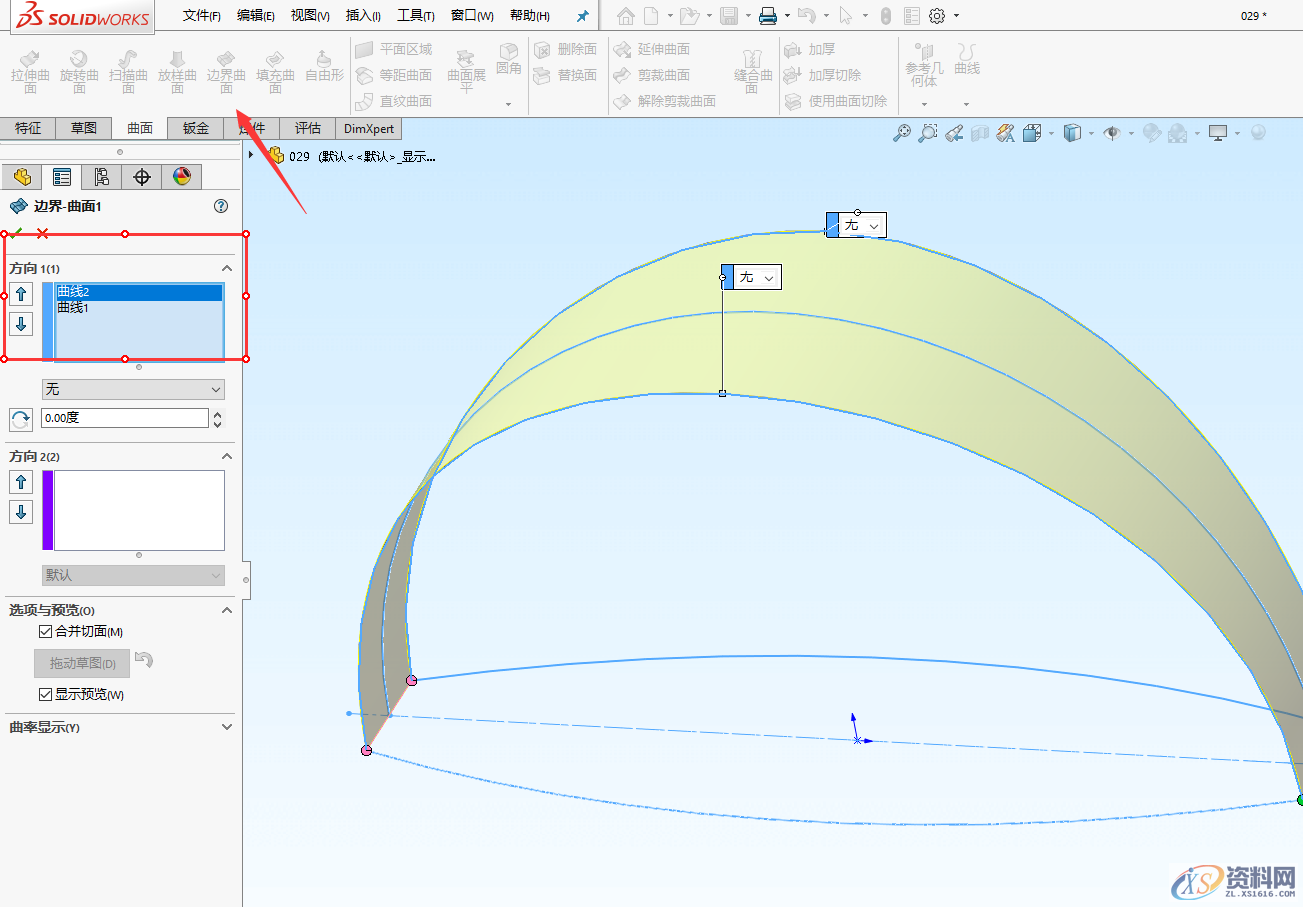Switch to the 特征 tab
Viewport: 1303px width, 907px height.
(28, 128)
